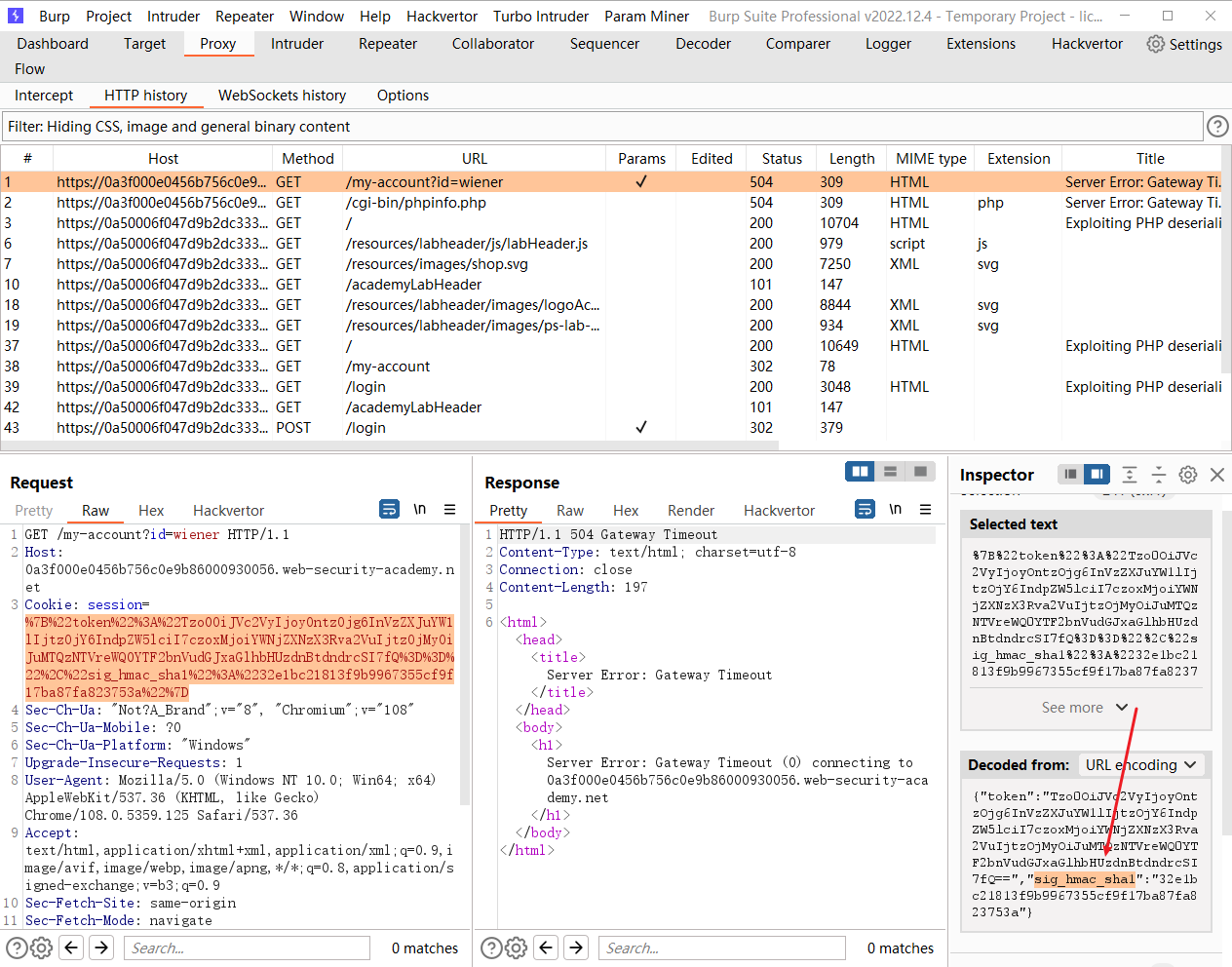This screenshot has height=967, width=1232.
Task: Focus the Response search field
Action: tap(722, 948)
